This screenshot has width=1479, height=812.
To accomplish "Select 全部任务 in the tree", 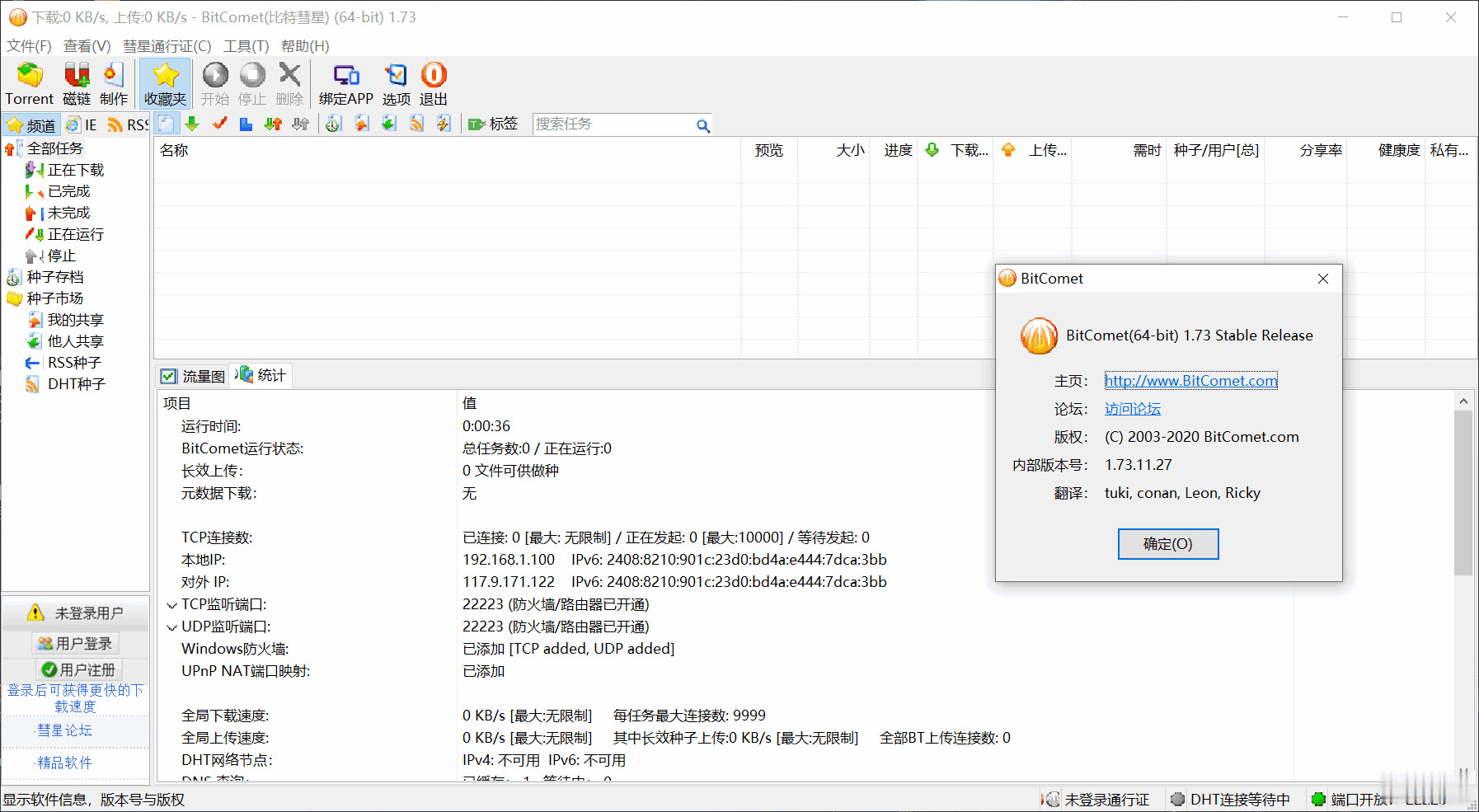I will (54, 148).
